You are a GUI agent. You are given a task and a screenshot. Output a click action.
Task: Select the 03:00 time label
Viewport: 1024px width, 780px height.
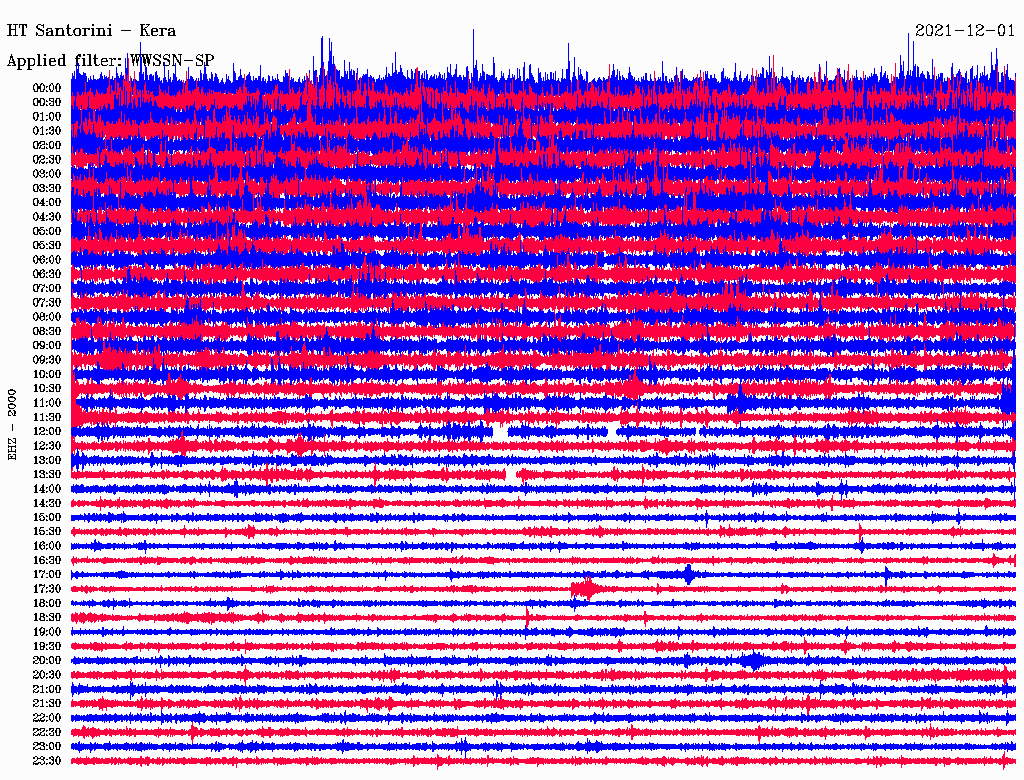pyautogui.click(x=47, y=174)
